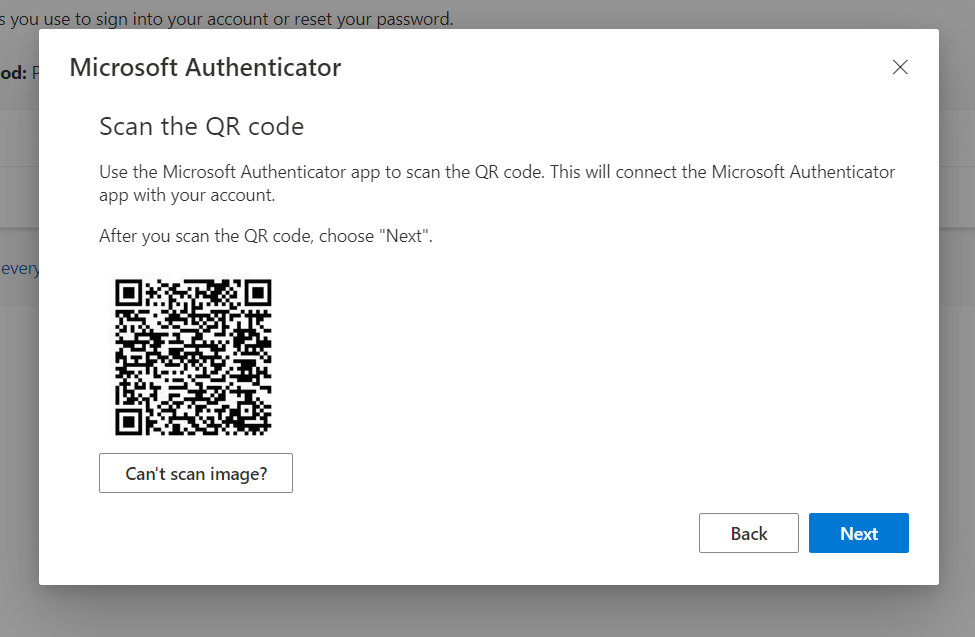Click the "Use the Microsoft Authenticator app" paragraph
This screenshot has height=637, width=975.
pyautogui.click(x=497, y=184)
